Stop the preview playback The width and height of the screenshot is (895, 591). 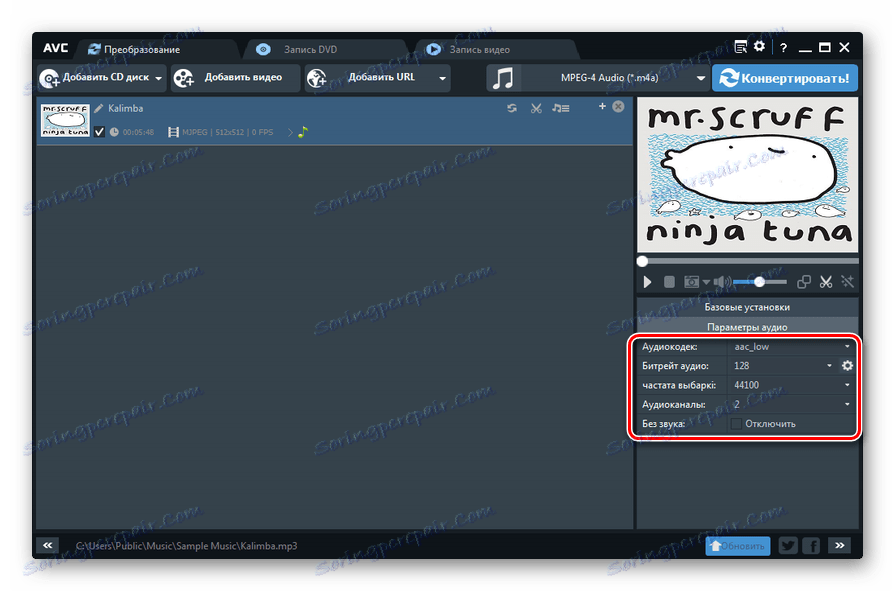[x=669, y=282]
